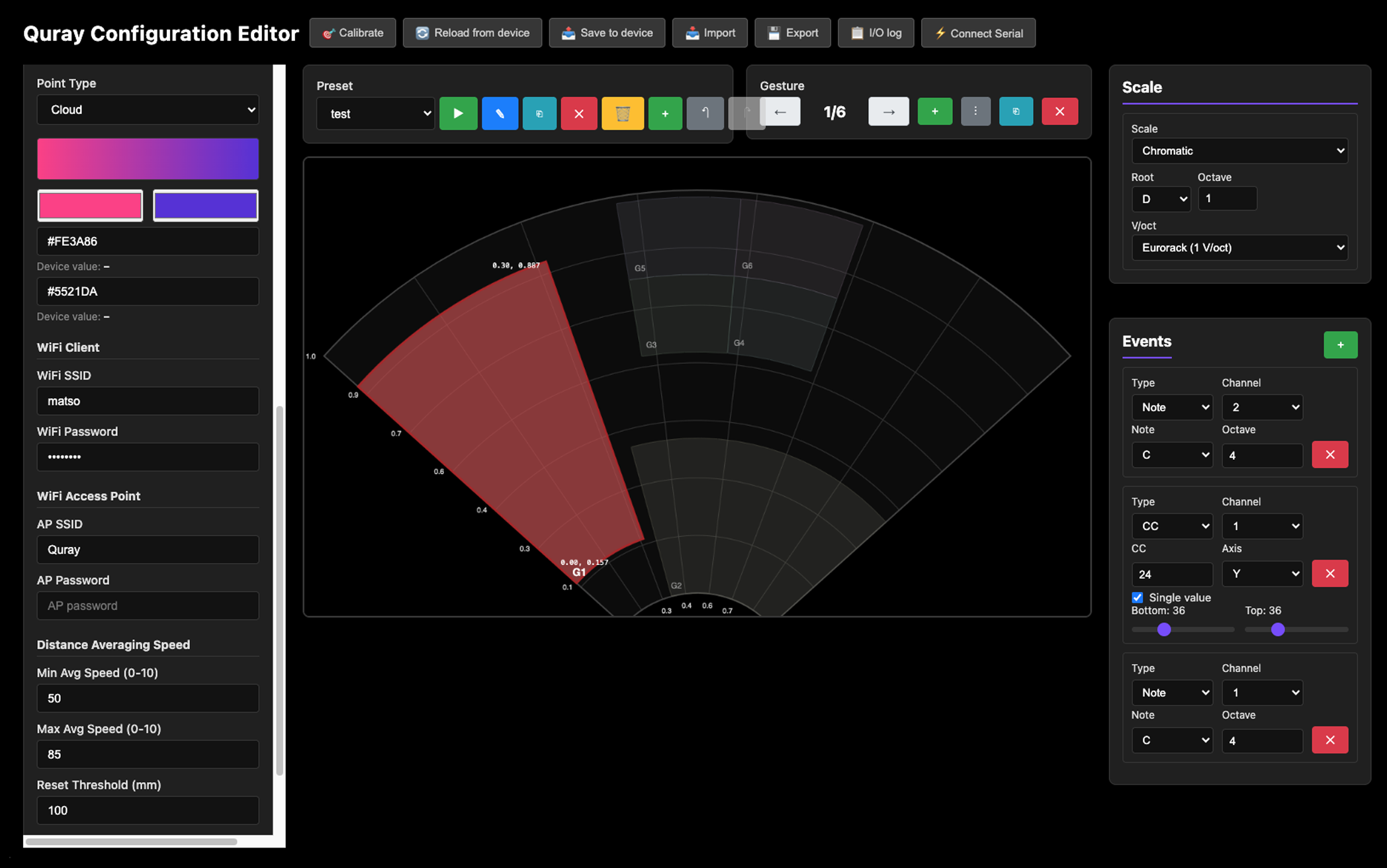Viewport: 1387px width, 868px height.
Task: Add a new preset with green plus
Action: (x=665, y=113)
